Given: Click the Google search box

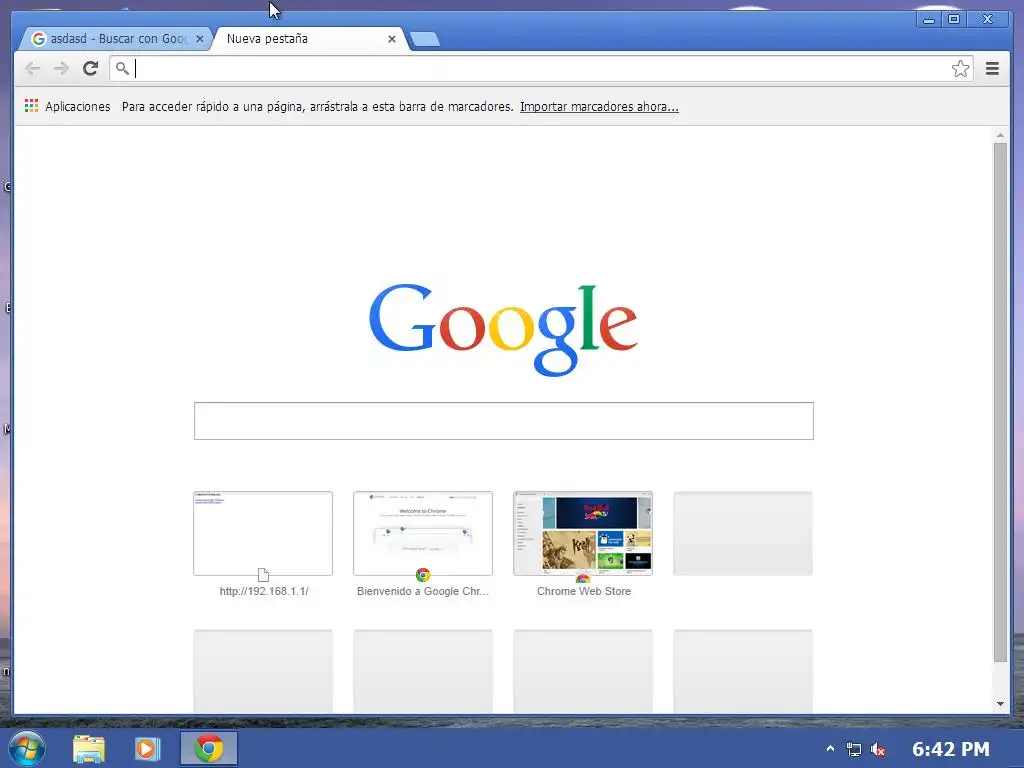Looking at the screenshot, I should [x=504, y=421].
